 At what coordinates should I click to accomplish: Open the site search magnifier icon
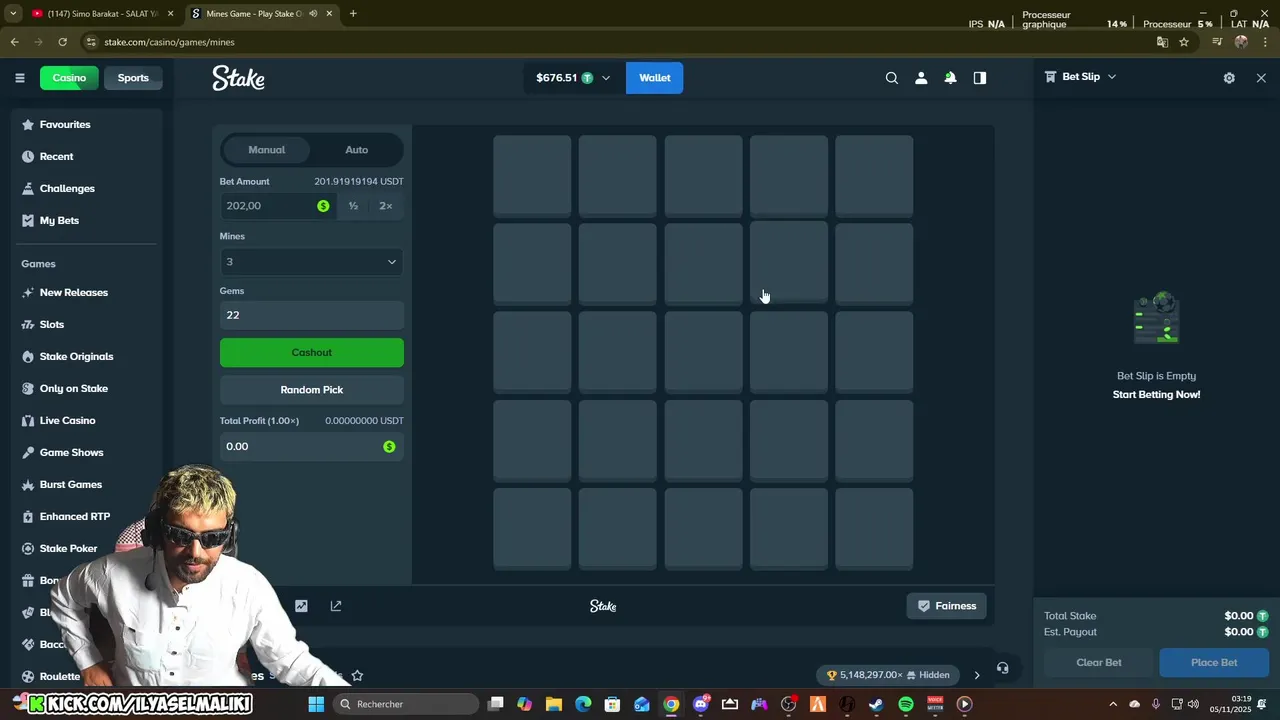[892, 78]
